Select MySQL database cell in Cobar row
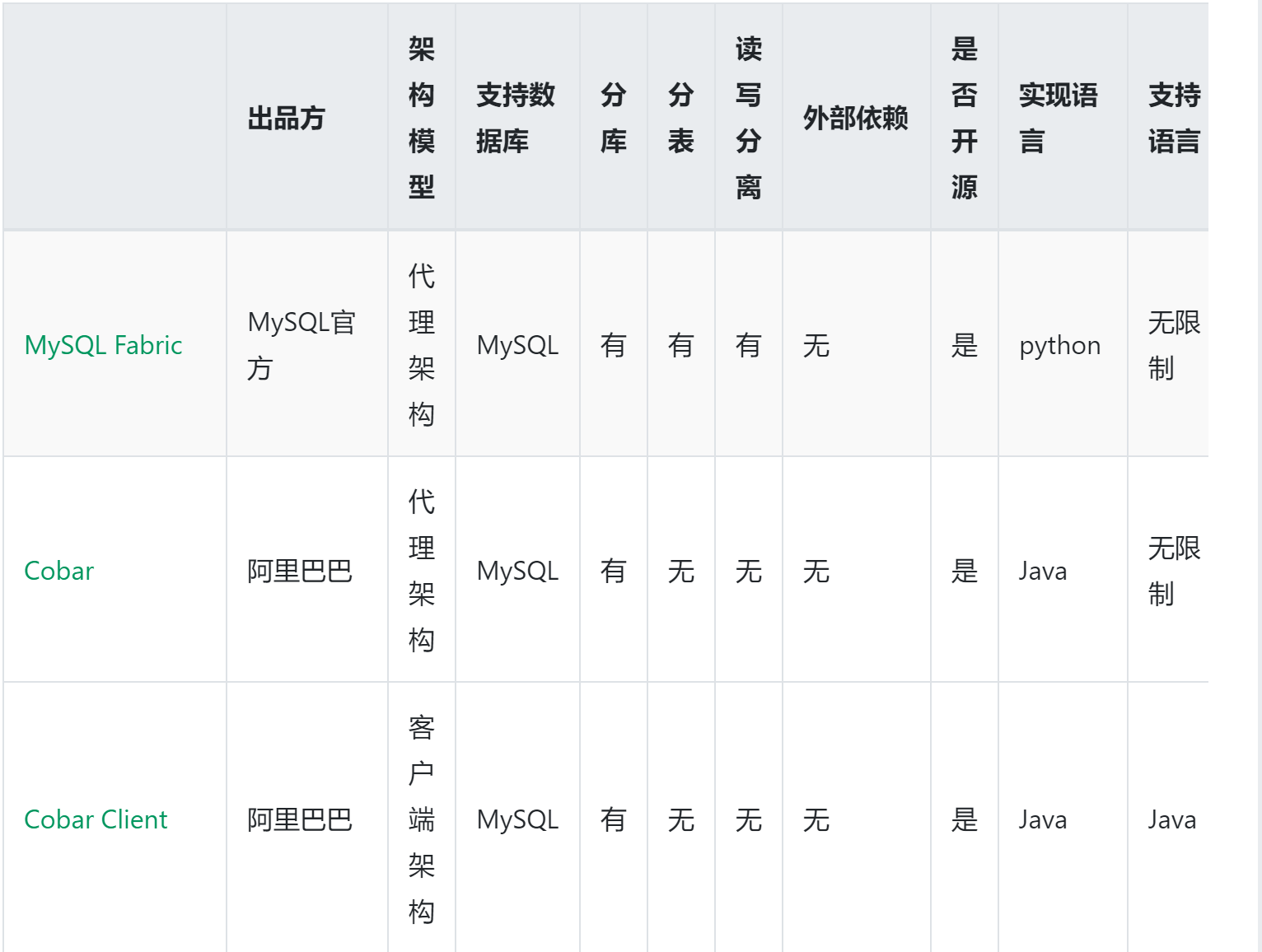This screenshot has height=952, width=1262. 518,571
